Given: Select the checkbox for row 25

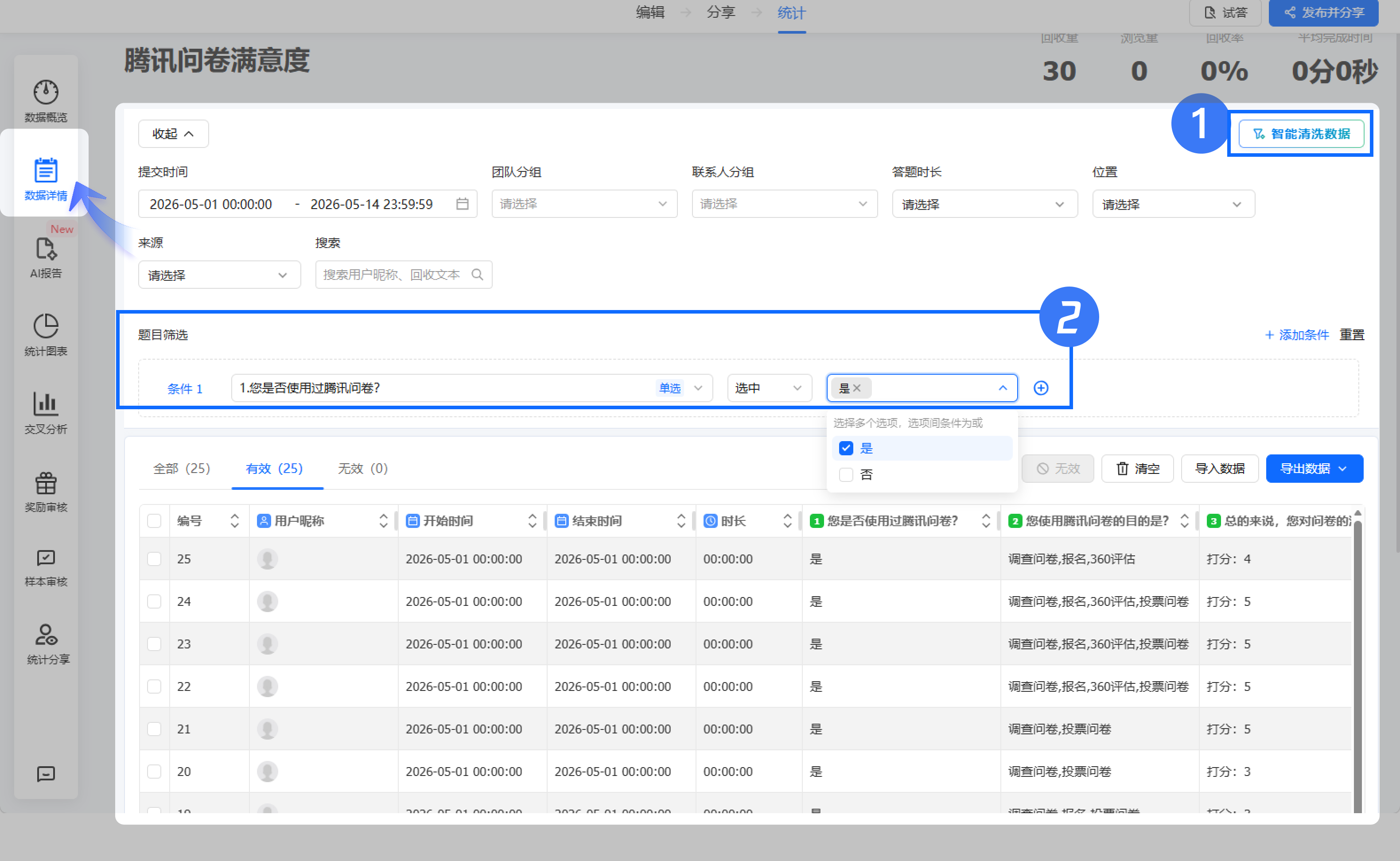Looking at the screenshot, I should pos(154,558).
